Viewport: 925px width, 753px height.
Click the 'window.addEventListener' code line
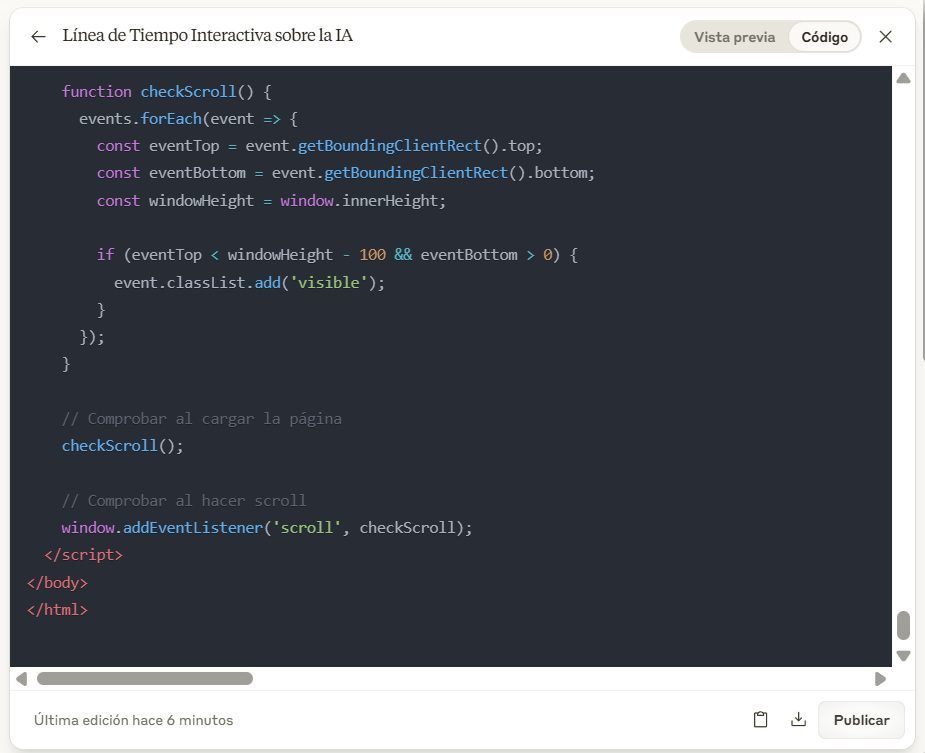[x=267, y=528]
